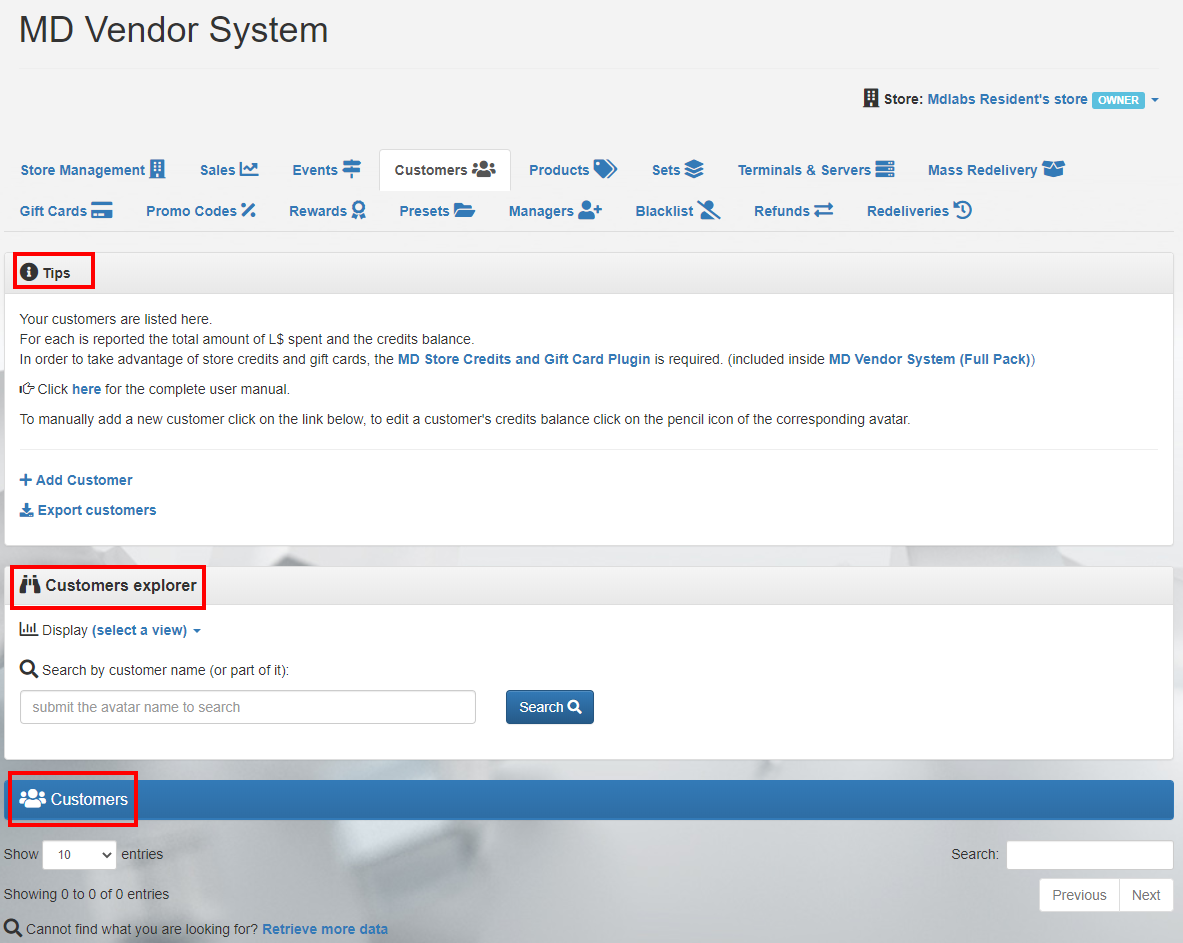Viewport: 1183px width, 943px height.
Task: Focus the table Search input box
Action: [x=1089, y=855]
